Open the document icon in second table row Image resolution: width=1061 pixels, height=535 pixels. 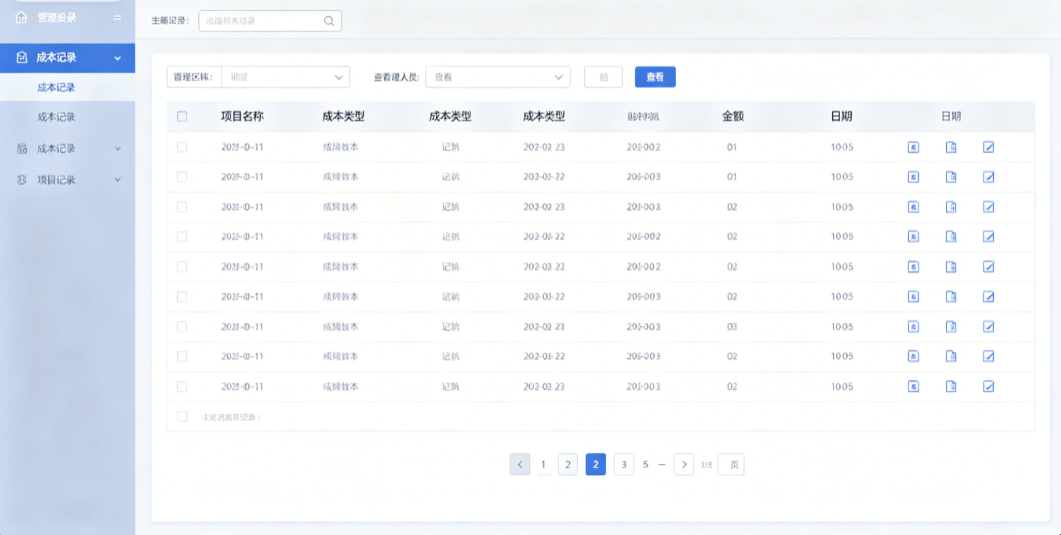(x=951, y=177)
